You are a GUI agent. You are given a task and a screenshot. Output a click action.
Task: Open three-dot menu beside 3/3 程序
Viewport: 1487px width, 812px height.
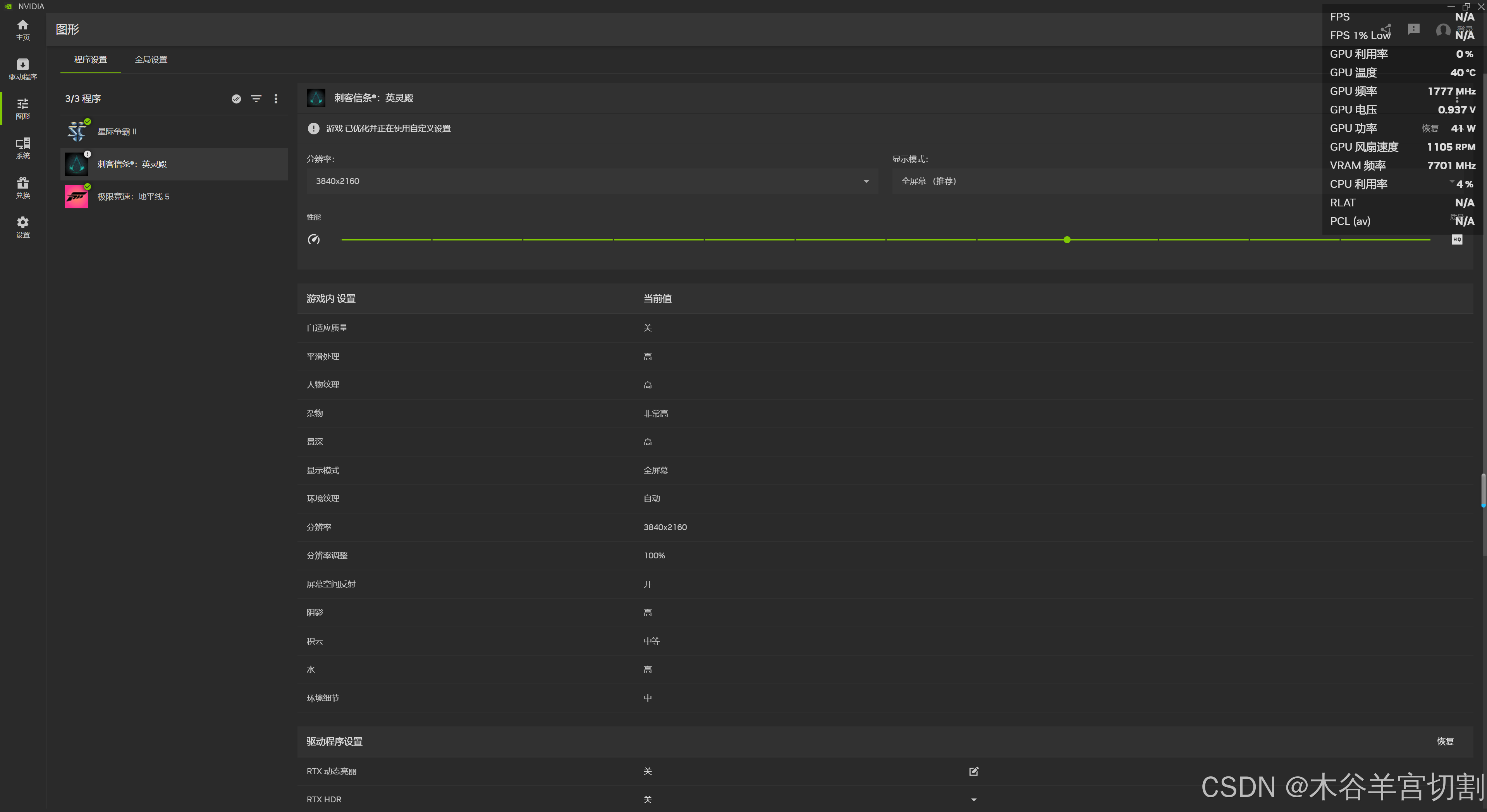pos(276,99)
